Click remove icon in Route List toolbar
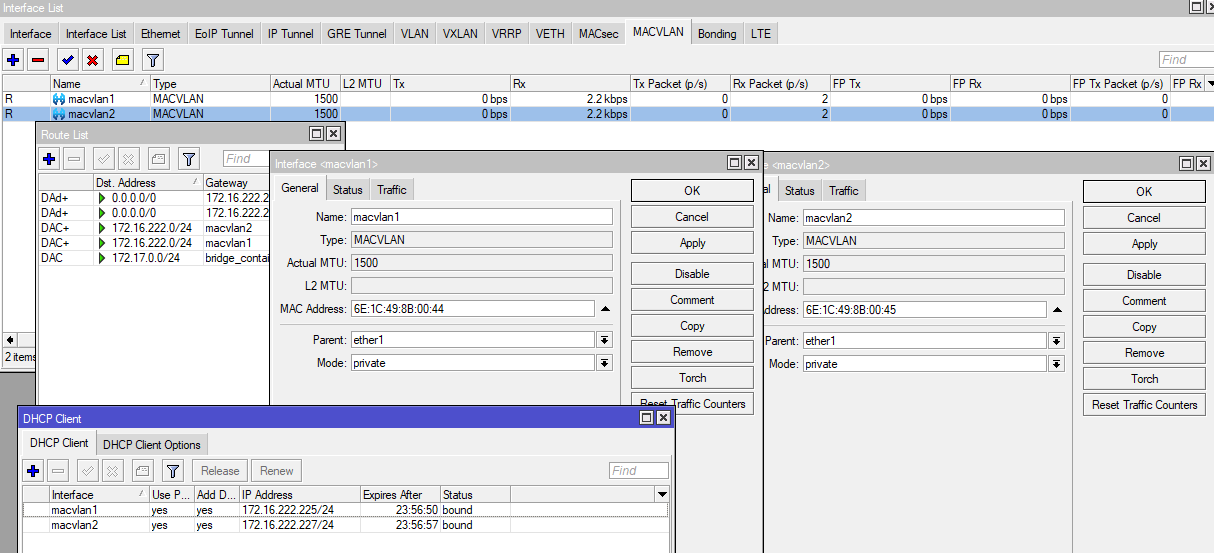 pyautogui.click(x=75, y=158)
